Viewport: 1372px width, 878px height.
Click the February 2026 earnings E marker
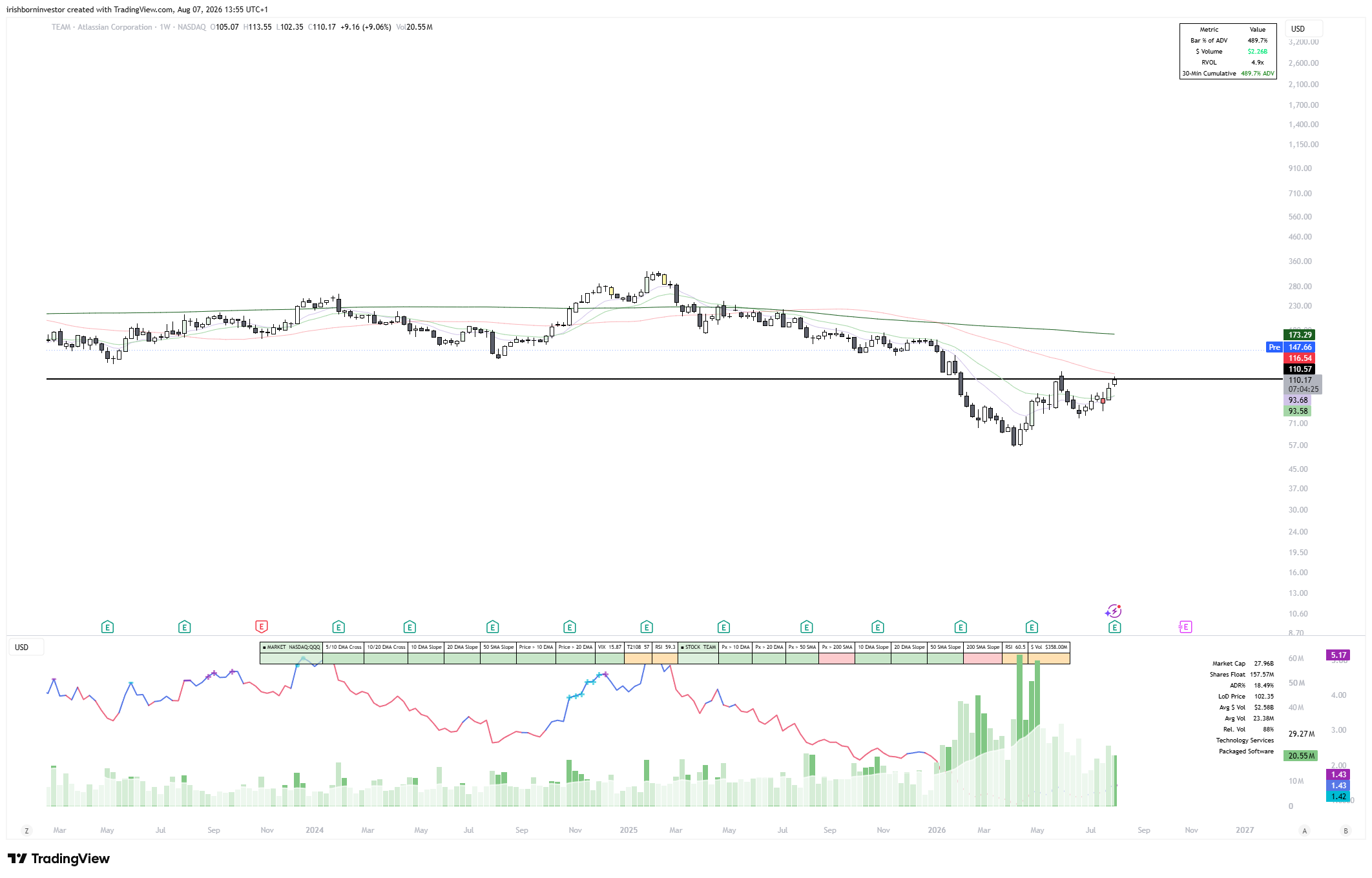(961, 627)
